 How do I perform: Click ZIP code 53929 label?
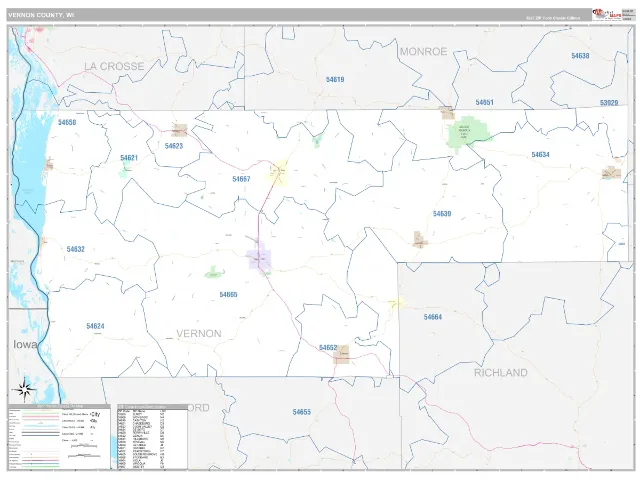pos(609,103)
